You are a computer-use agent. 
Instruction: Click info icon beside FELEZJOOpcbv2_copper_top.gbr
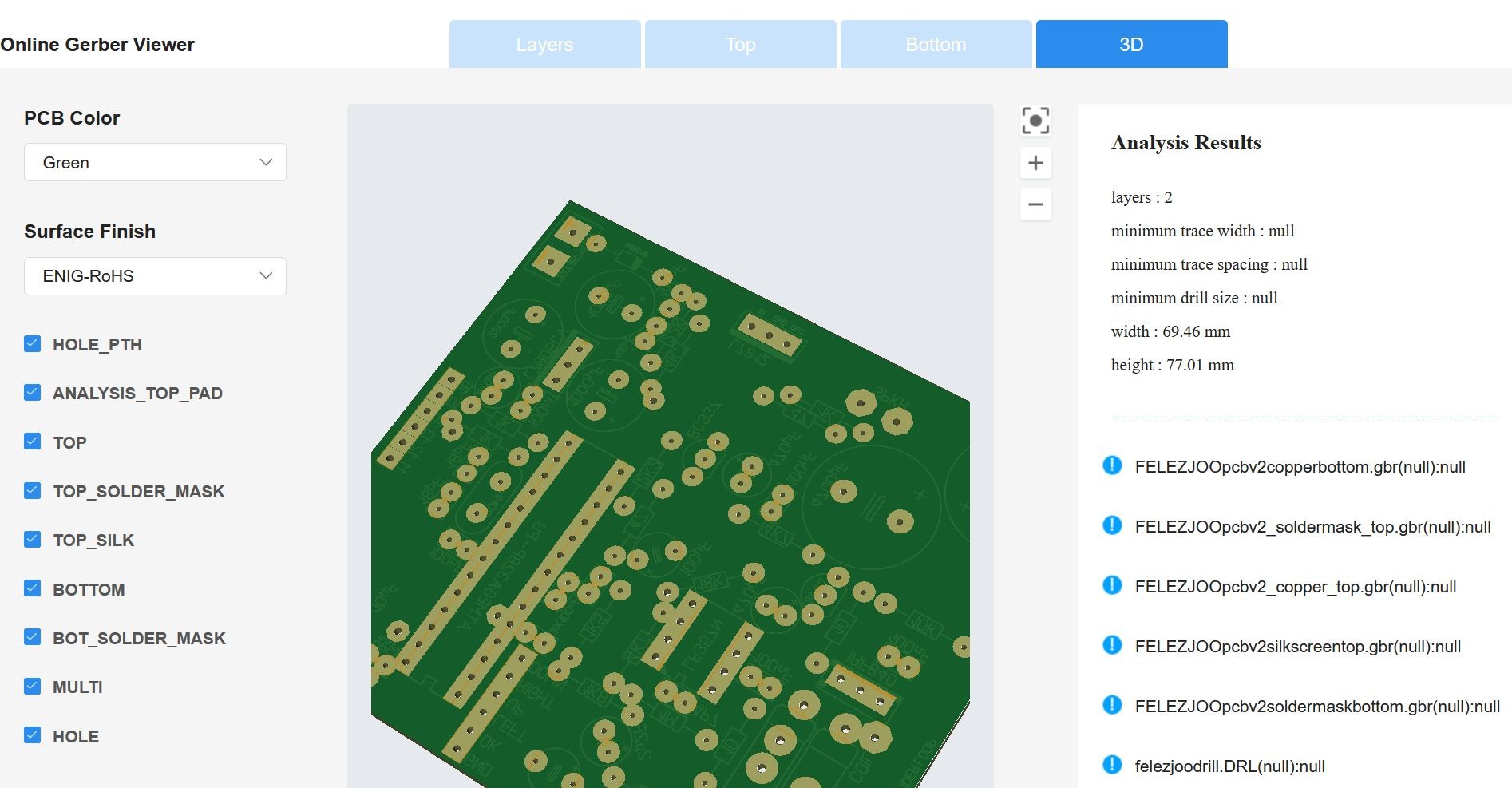1112,585
